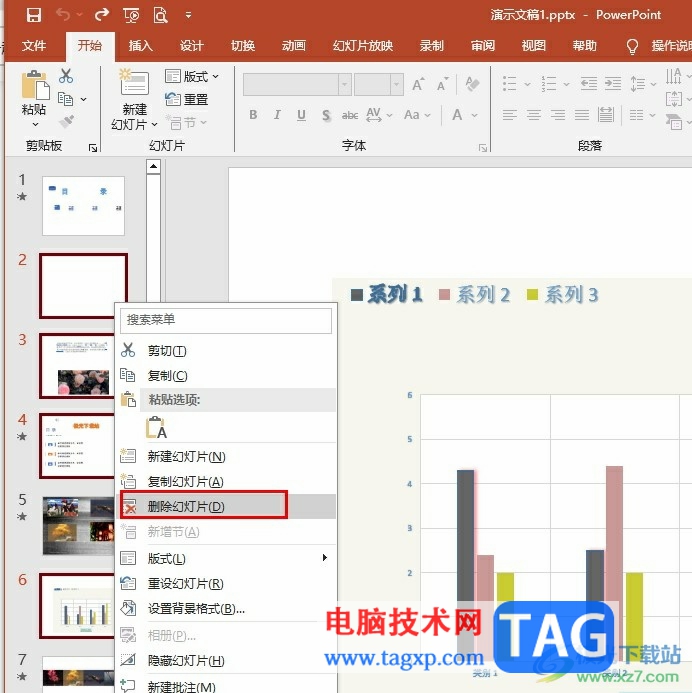
Task: Open the character spacing AV dropdown
Action: (x=379, y=115)
